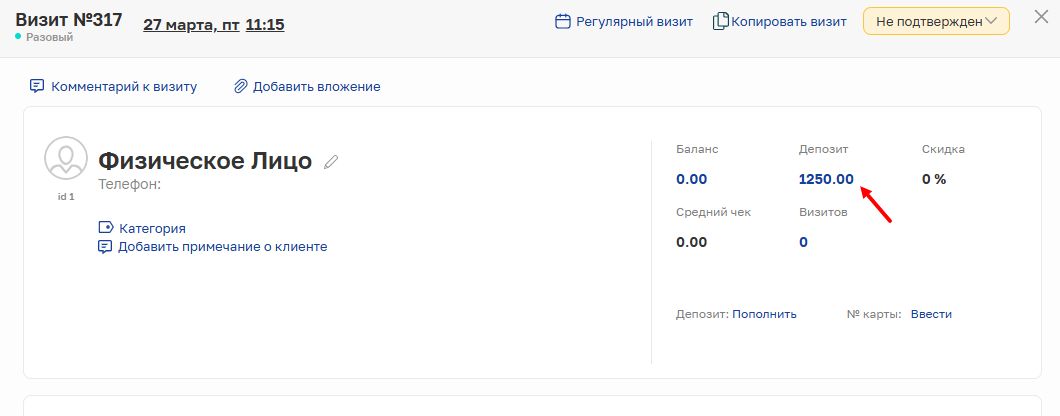Change the visit time 11:15

264,24
